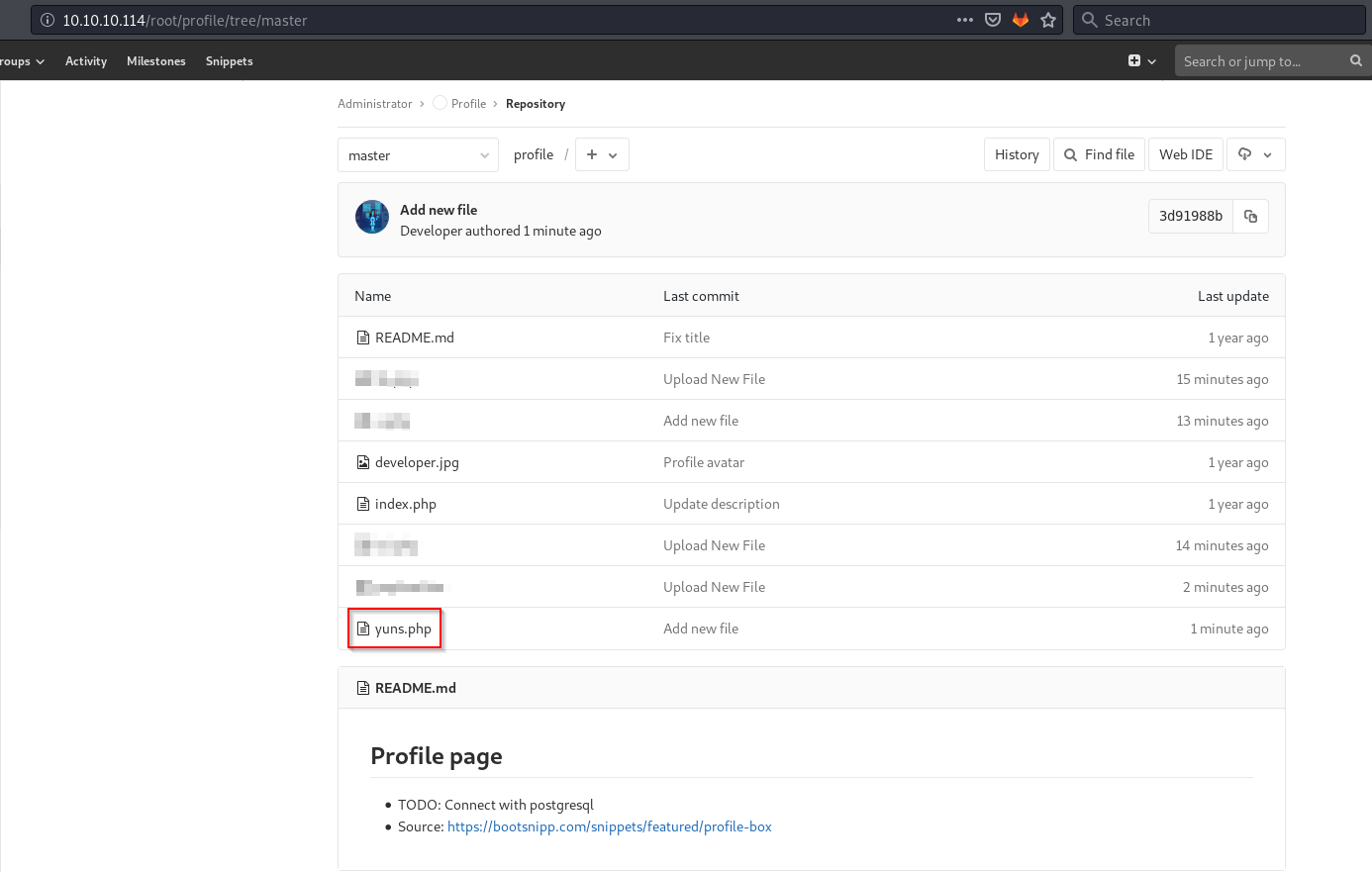Open 'Upload New File' commit from 14 minutes ago
Screen dimensions: 1372x872
(x=714, y=545)
